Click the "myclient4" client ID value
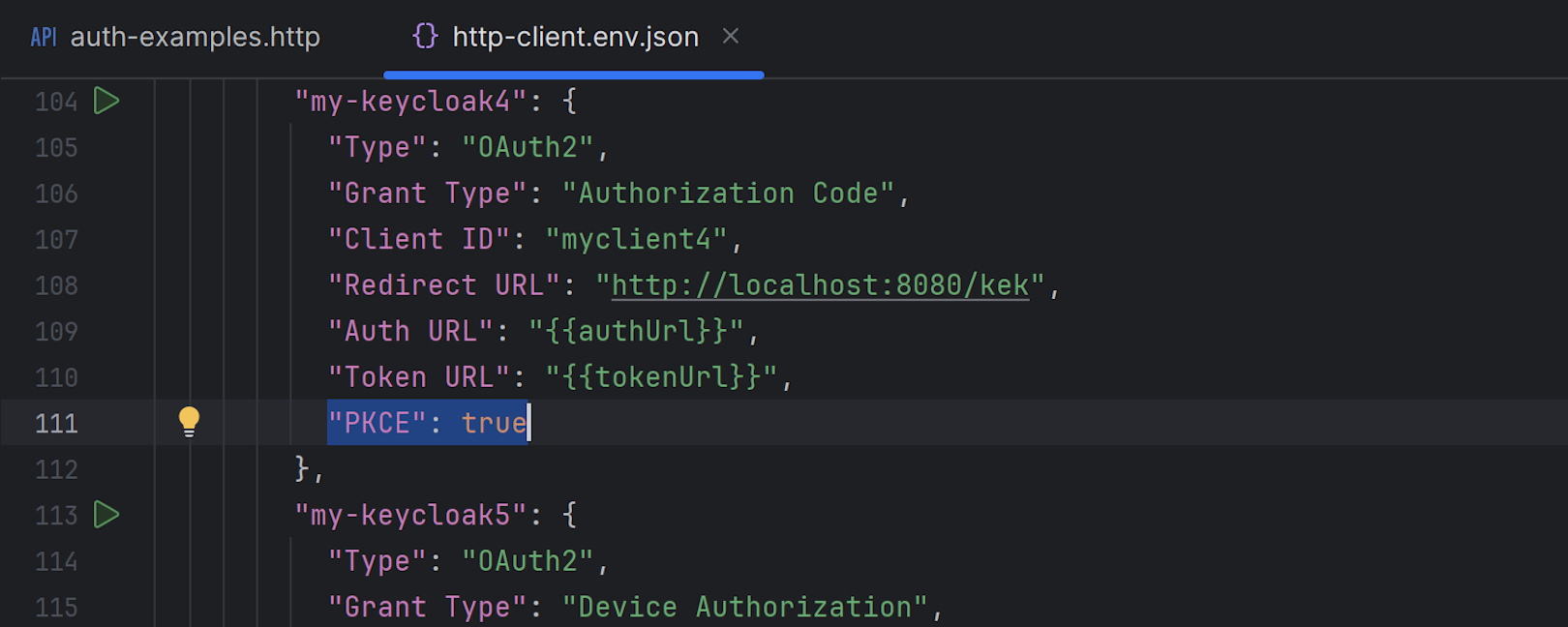Image resolution: width=1568 pixels, height=627 pixels. pyautogui.click(x=637, y=239)
